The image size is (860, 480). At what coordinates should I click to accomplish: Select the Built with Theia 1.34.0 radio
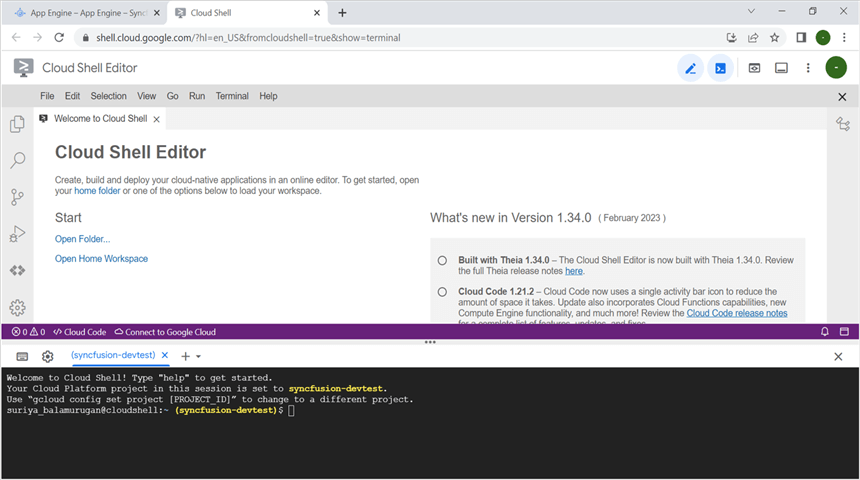pos(442,261)
